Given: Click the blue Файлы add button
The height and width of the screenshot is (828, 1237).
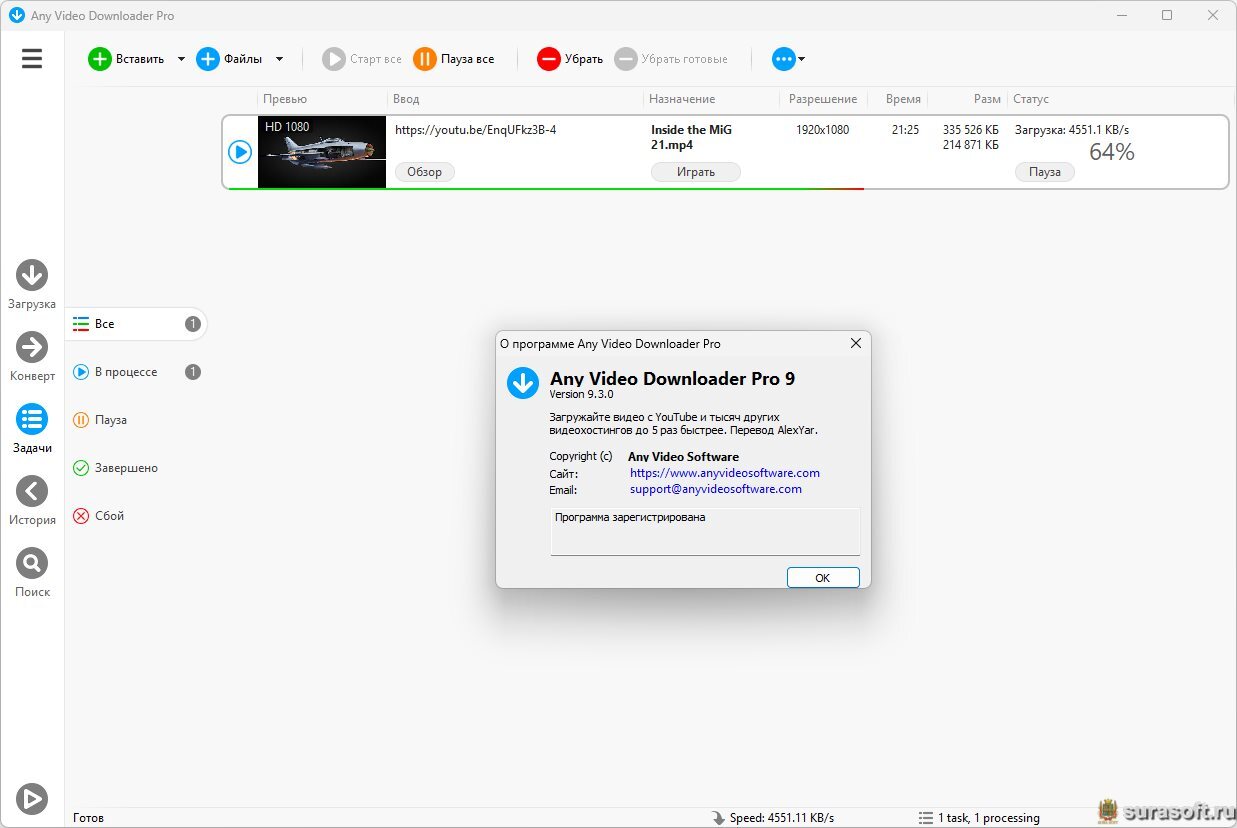Looking at the screenshot, I should pyautogui.click(x=229, y=59).
